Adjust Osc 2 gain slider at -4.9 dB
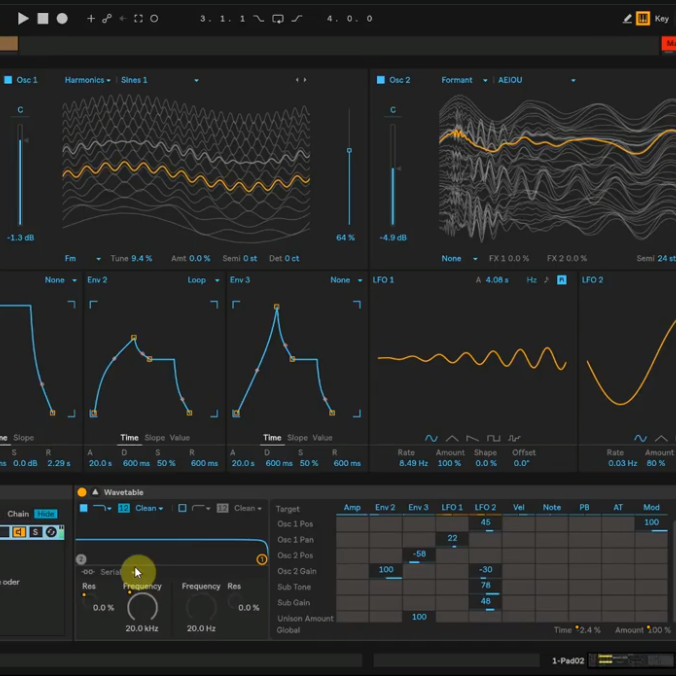This screenshot has width=676, height=676. click(393, 175)
